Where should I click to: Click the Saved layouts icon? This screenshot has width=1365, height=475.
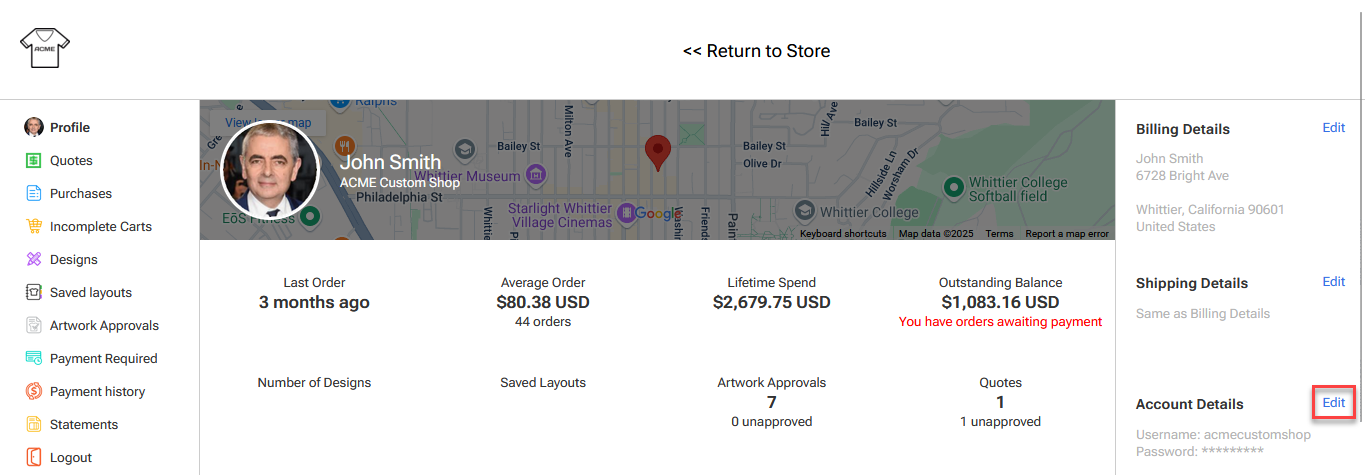pyautogui.click(x=34, y=293)
